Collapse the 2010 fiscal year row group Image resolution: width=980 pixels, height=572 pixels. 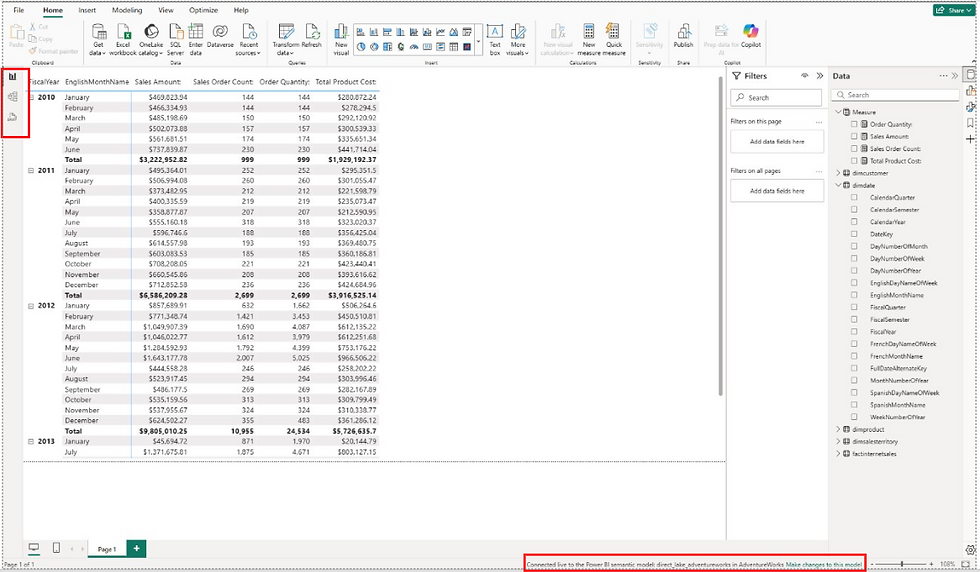31,97
